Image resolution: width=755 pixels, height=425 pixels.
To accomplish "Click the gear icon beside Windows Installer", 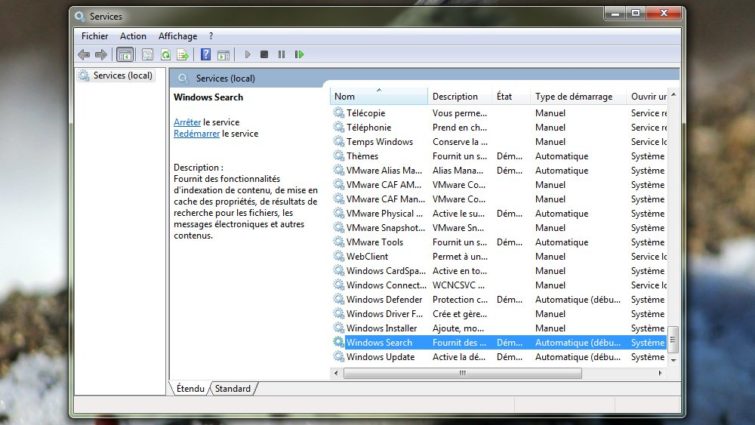I will [338, 328].
